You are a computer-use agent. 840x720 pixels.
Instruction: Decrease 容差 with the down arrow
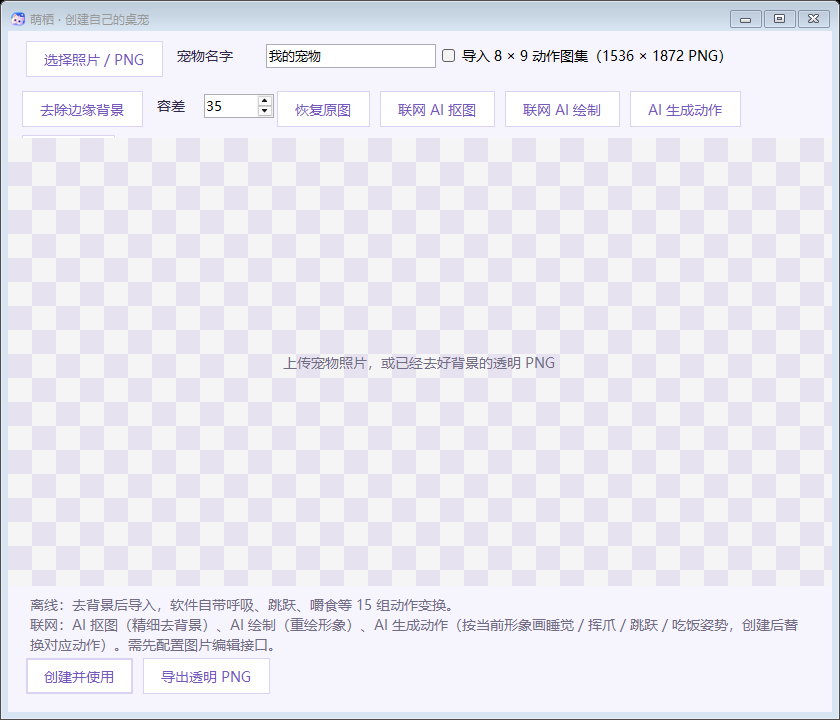265,111
